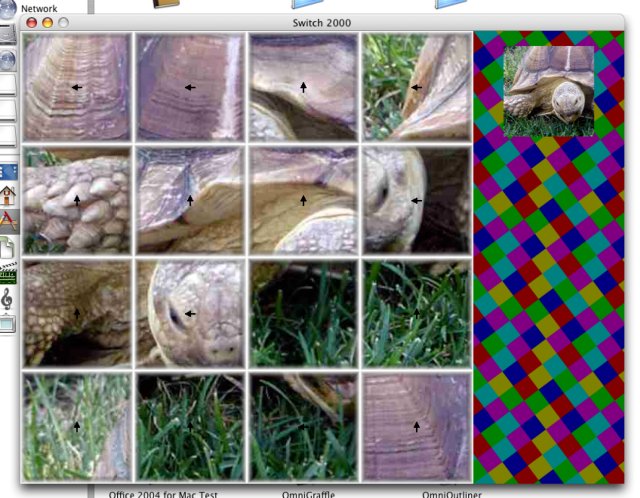Click the dark grass tile with no visible arrow
The height and width of the screenshot is (498, 640).
(303, 313)
